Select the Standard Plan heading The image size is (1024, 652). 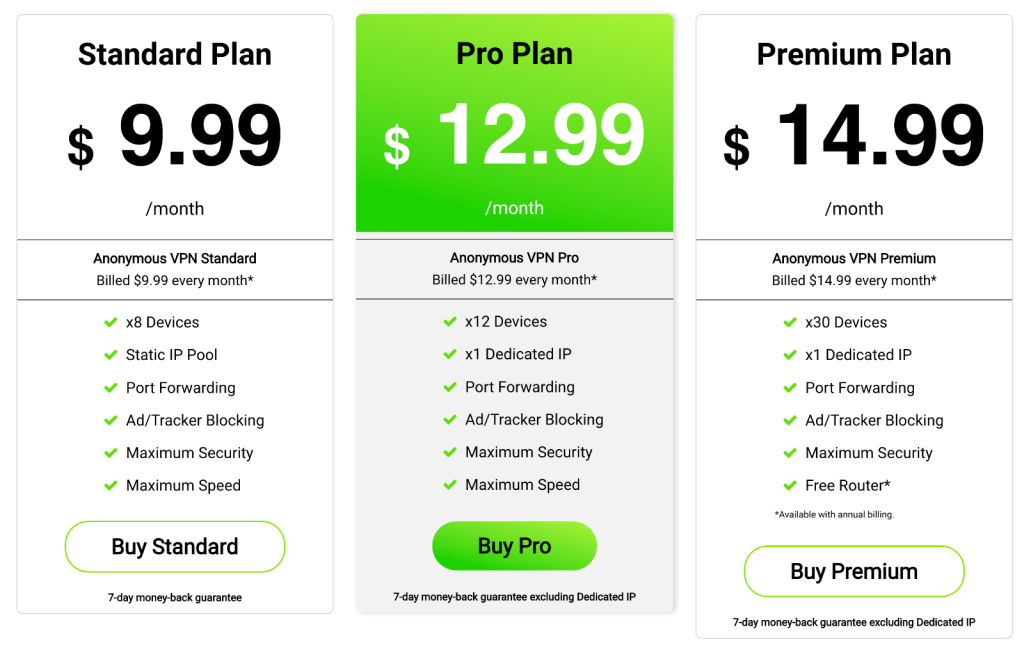click(175, 54)
